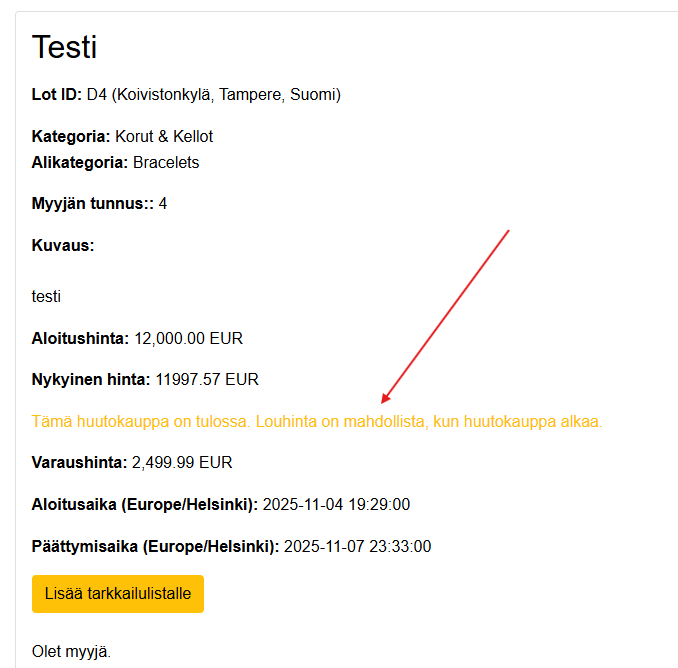Click the Aloitushinta label
The image size is (678, 668).
click(x=80, y=338)
